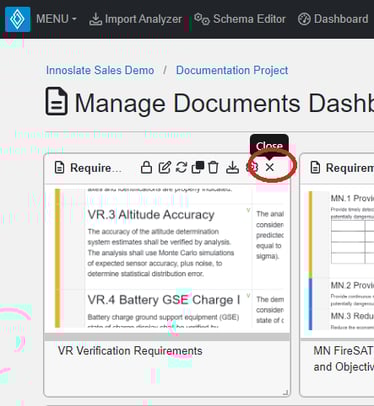Viewport: 374px width, 406px height.
Task: Click the VR Verification Requirements caption
Action: tap(130, 351)
